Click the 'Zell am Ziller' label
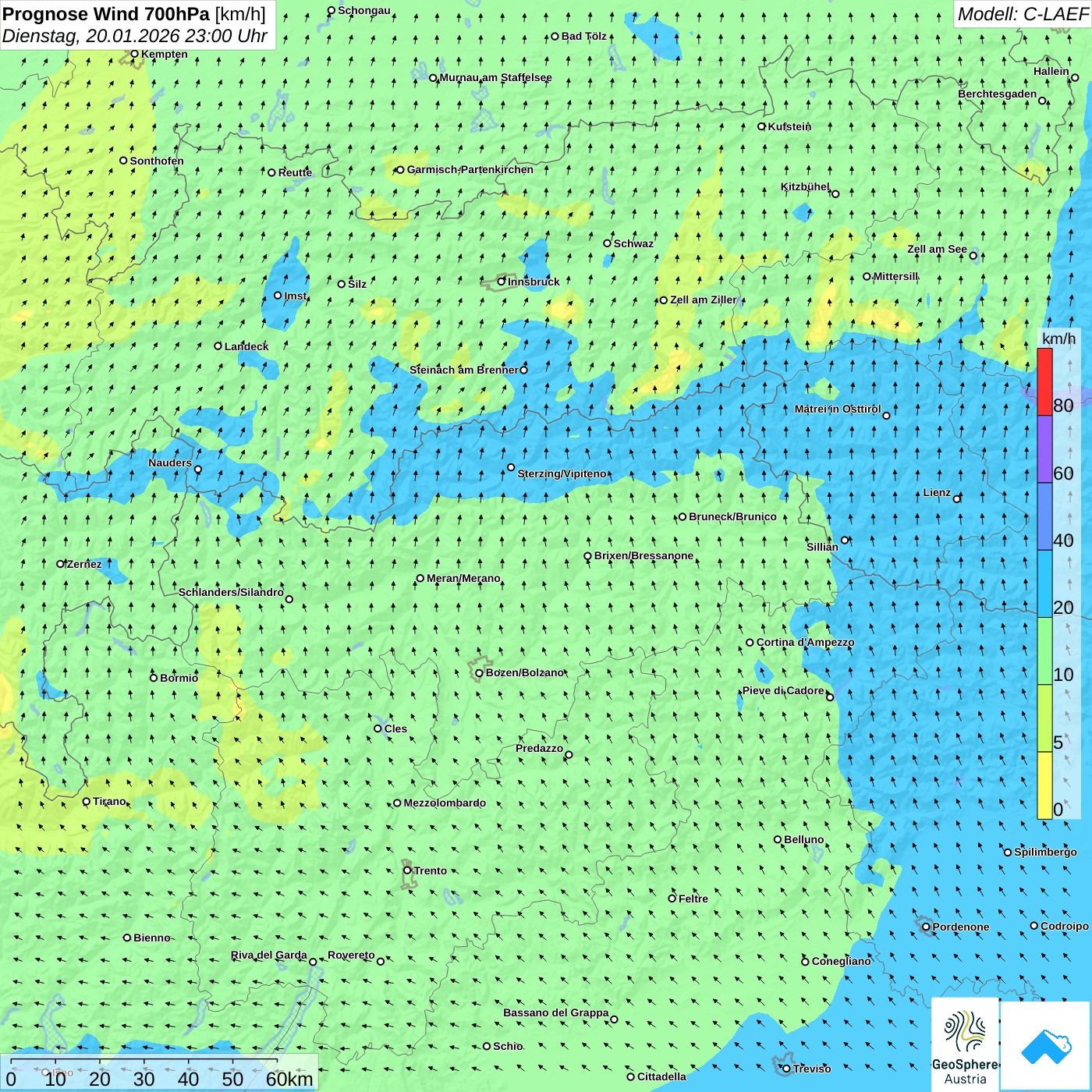Image resolution: width=1092 pixels, height=1092 pixels. (x=703, y=300)
